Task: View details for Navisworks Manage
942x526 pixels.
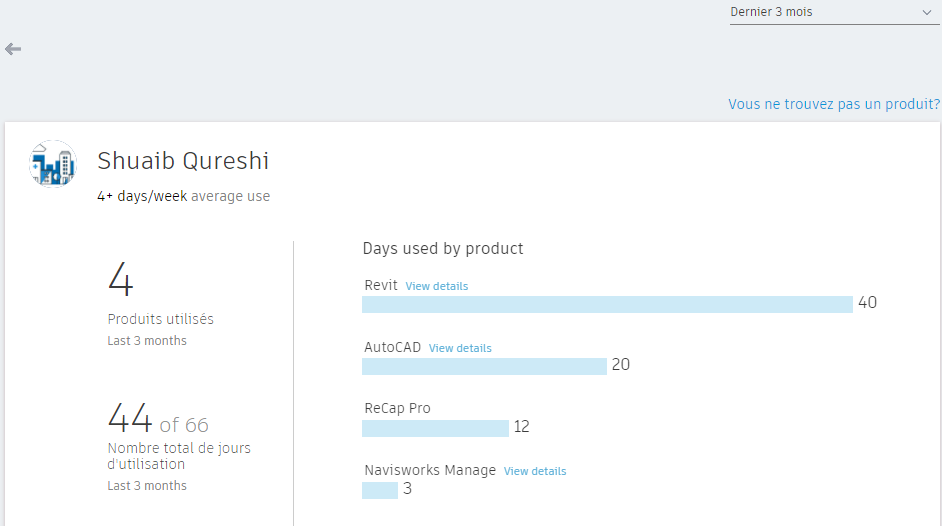Action: [x=535, y=471]
